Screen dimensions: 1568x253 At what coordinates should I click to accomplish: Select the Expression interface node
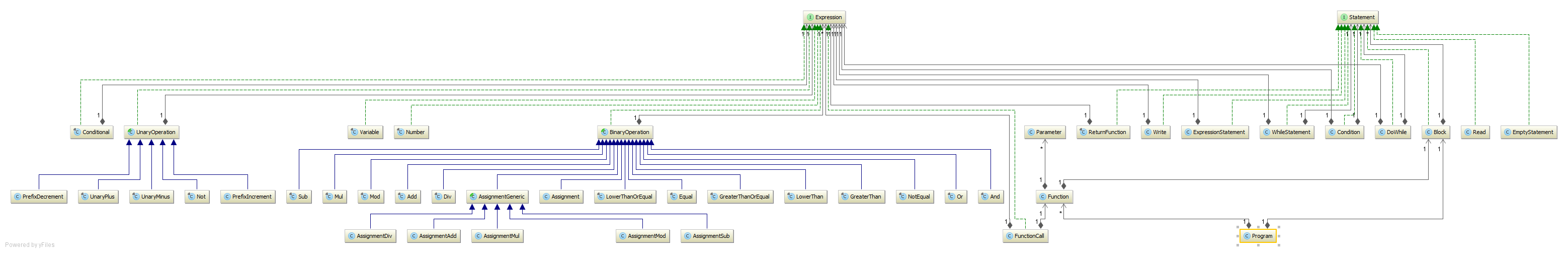(x=824, y=17)
